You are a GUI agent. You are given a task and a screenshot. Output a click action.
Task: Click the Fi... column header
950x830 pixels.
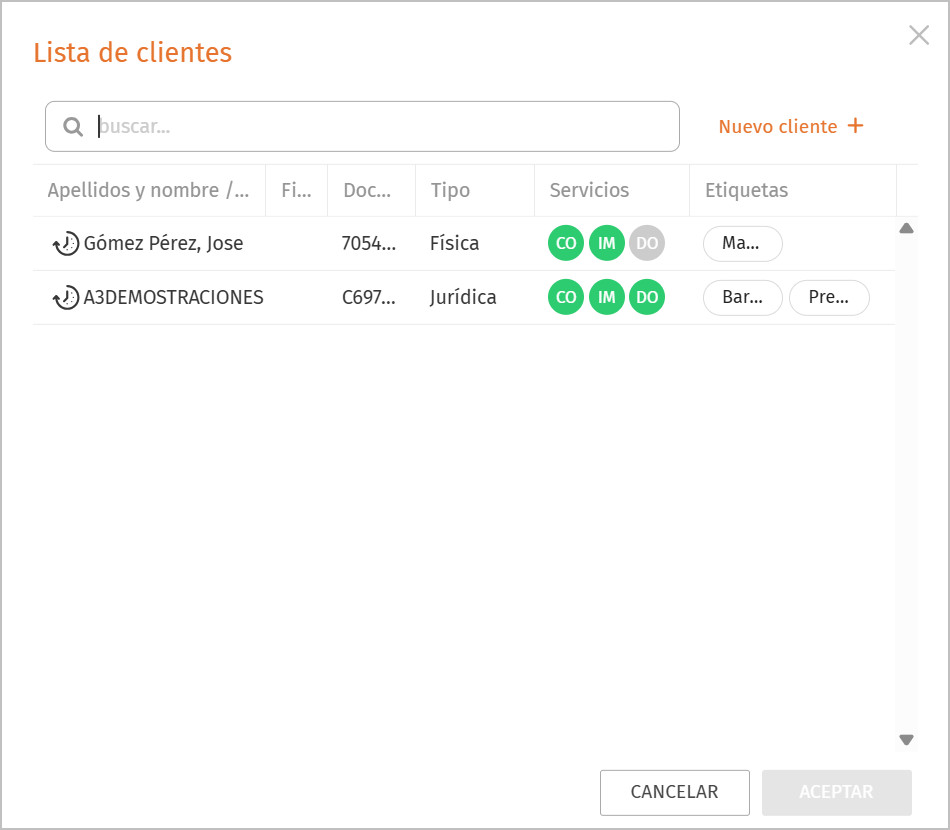[296, 190]
